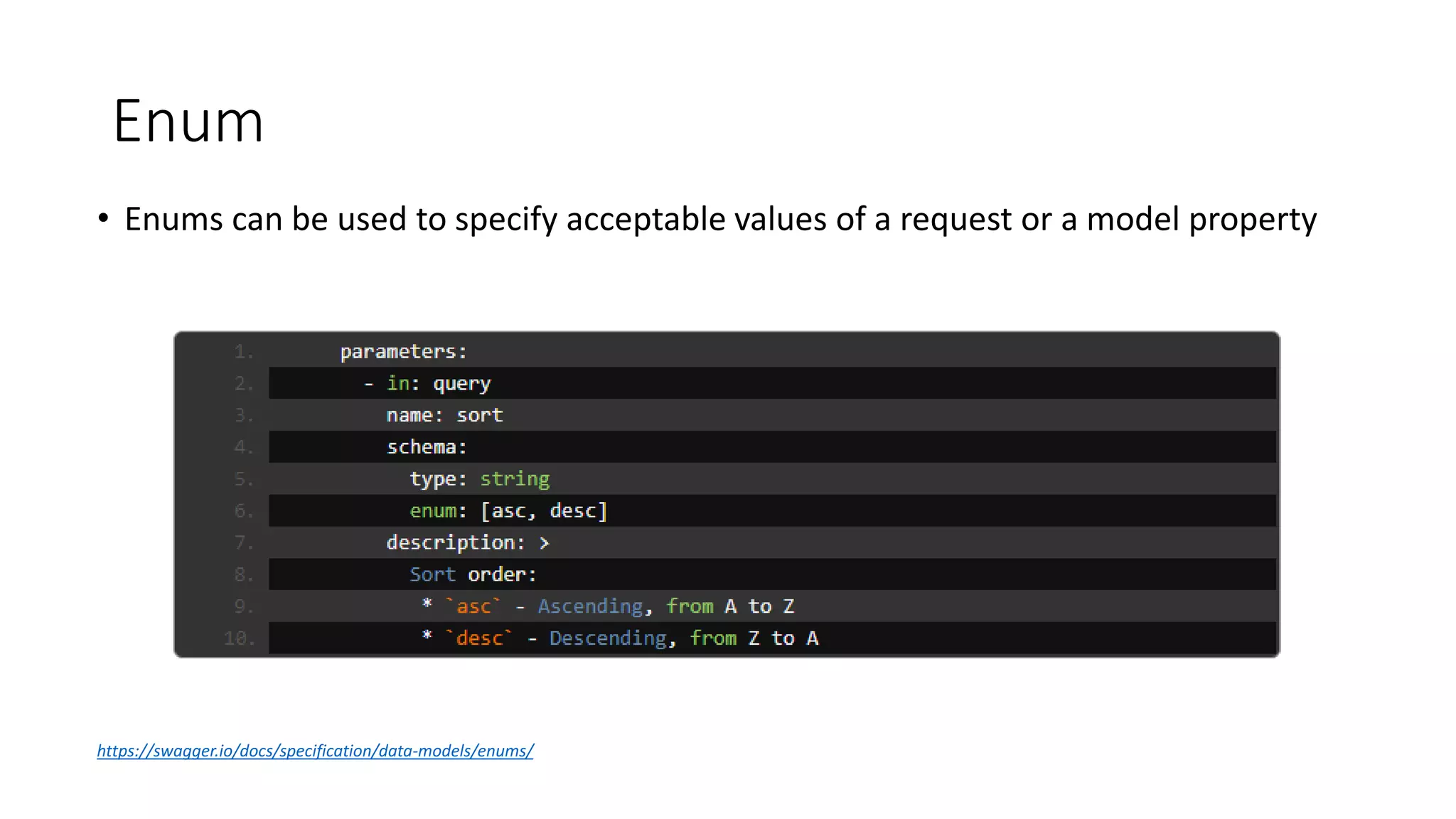Click the orange `asc` token
The height and width of the screenshot is (819, 1456).
click(473, 606)
